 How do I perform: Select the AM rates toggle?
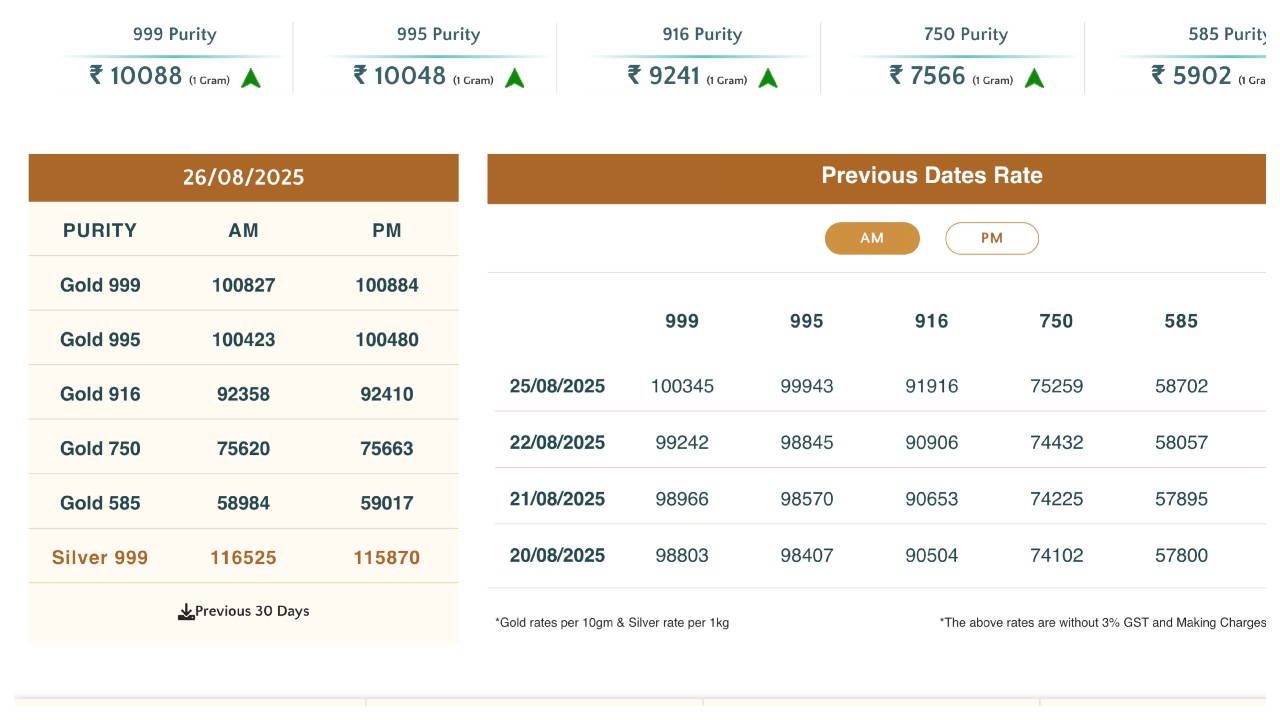click(872, 238)
